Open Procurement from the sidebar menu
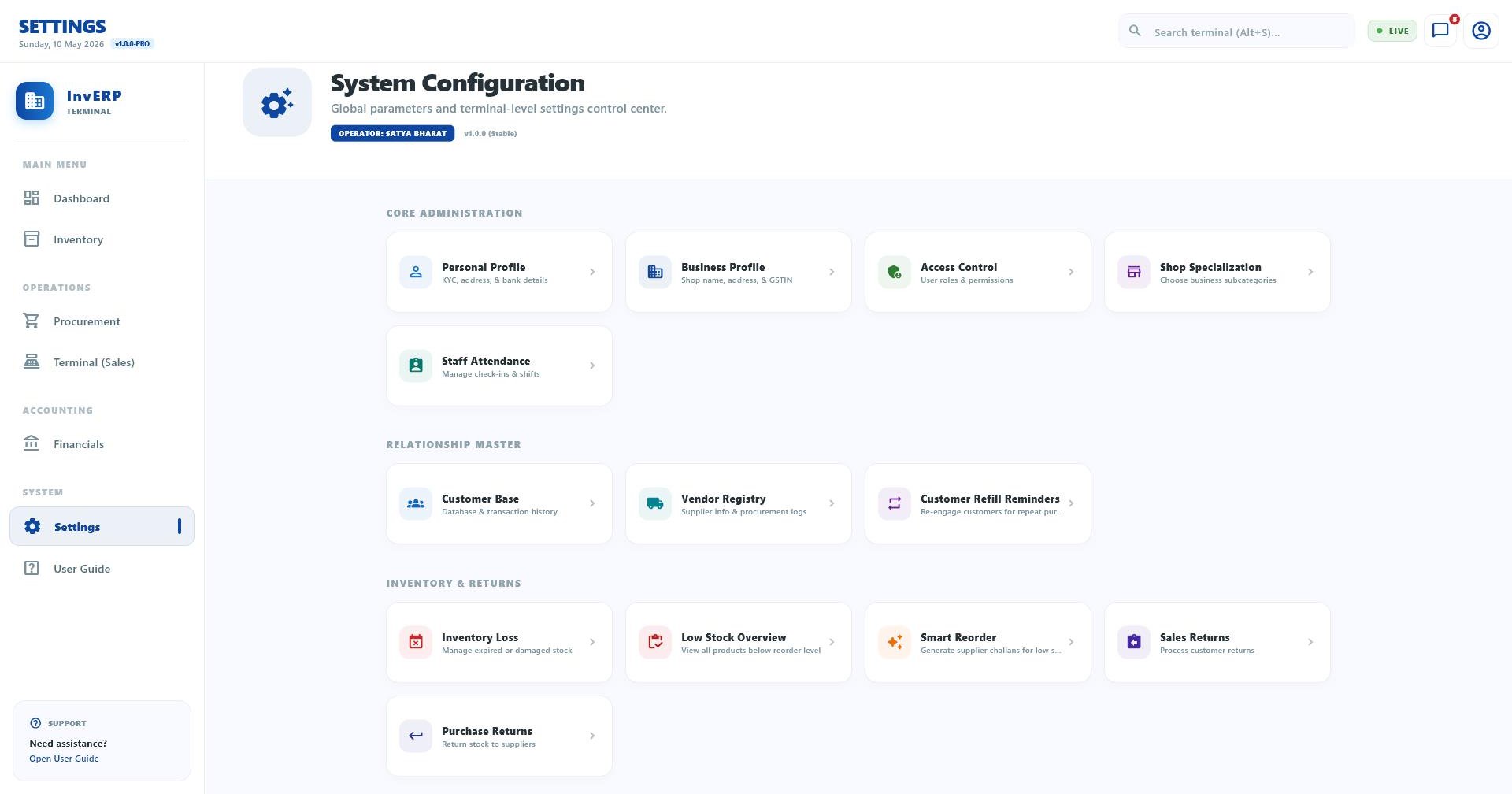The image size is (1512, 794). click(x=102, y=321)
